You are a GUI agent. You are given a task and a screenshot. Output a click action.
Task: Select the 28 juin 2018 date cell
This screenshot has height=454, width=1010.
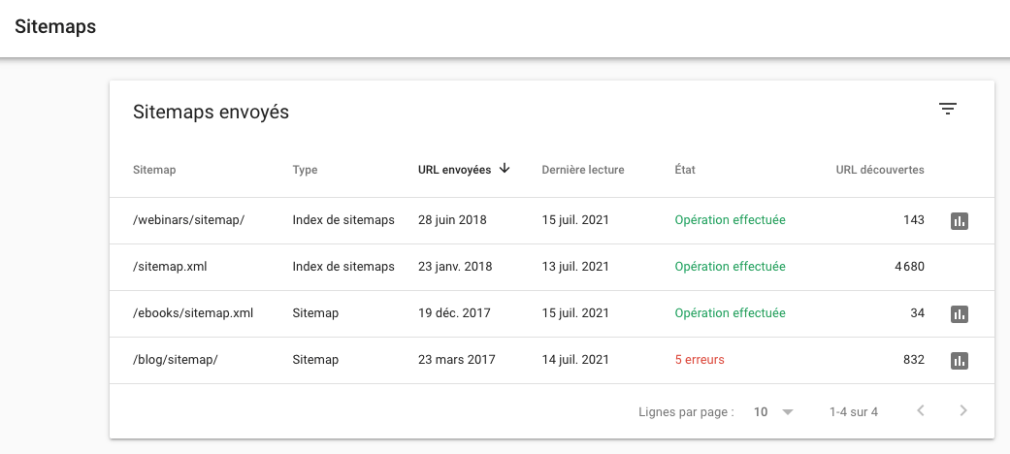452,220
